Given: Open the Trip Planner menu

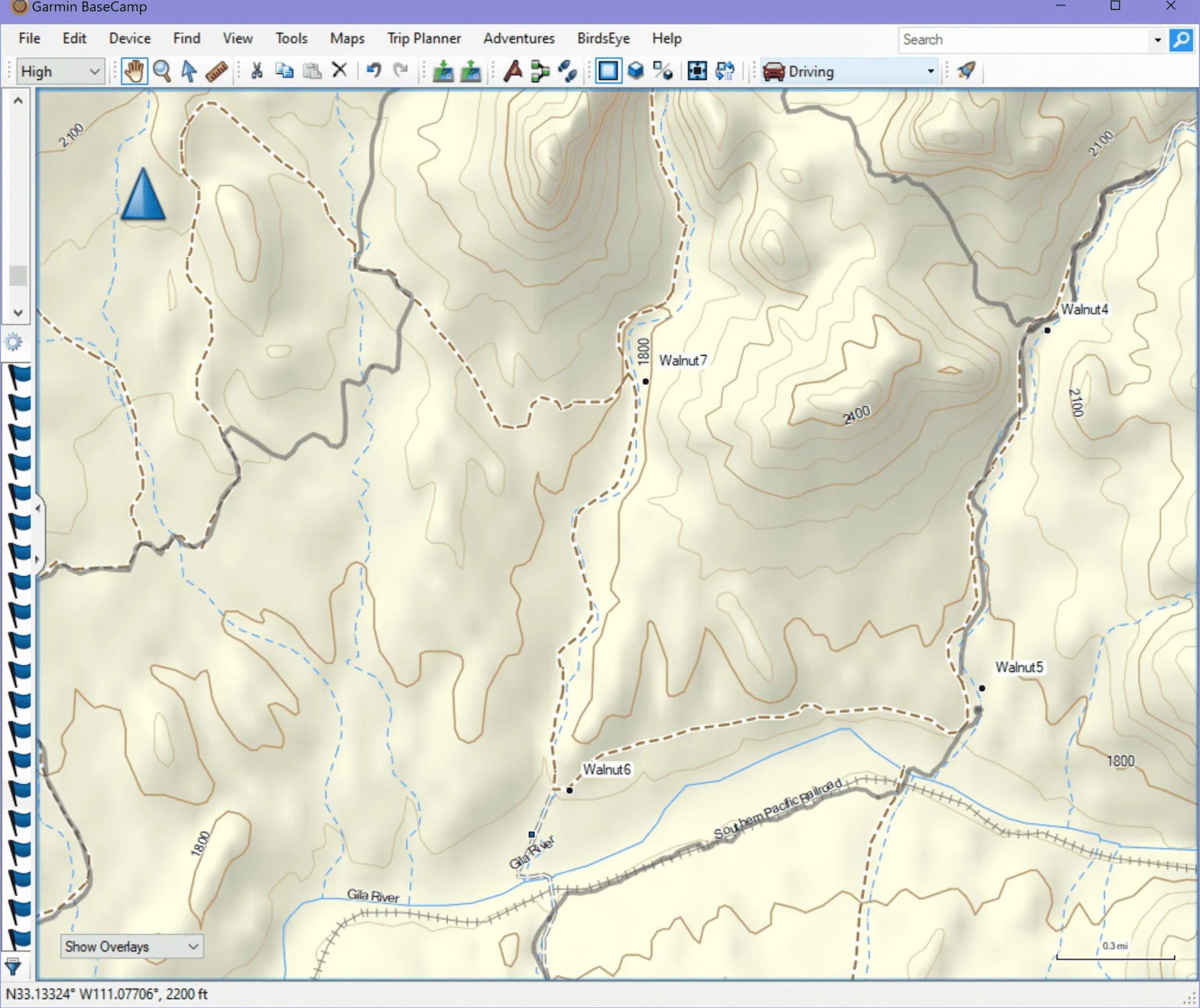Looking at the screenshot, I should [x=424, y=39].
